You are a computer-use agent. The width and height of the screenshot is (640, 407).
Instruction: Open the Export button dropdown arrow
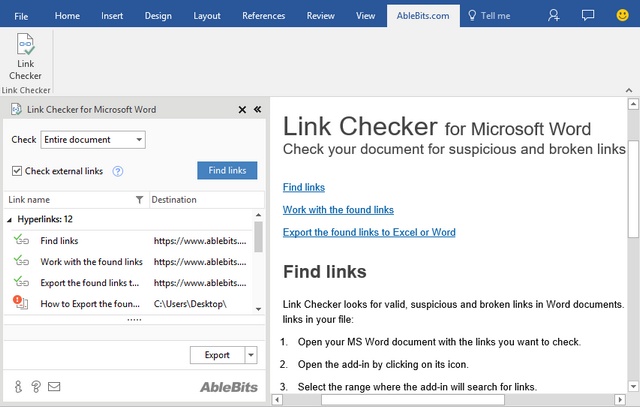pos(251,355)
